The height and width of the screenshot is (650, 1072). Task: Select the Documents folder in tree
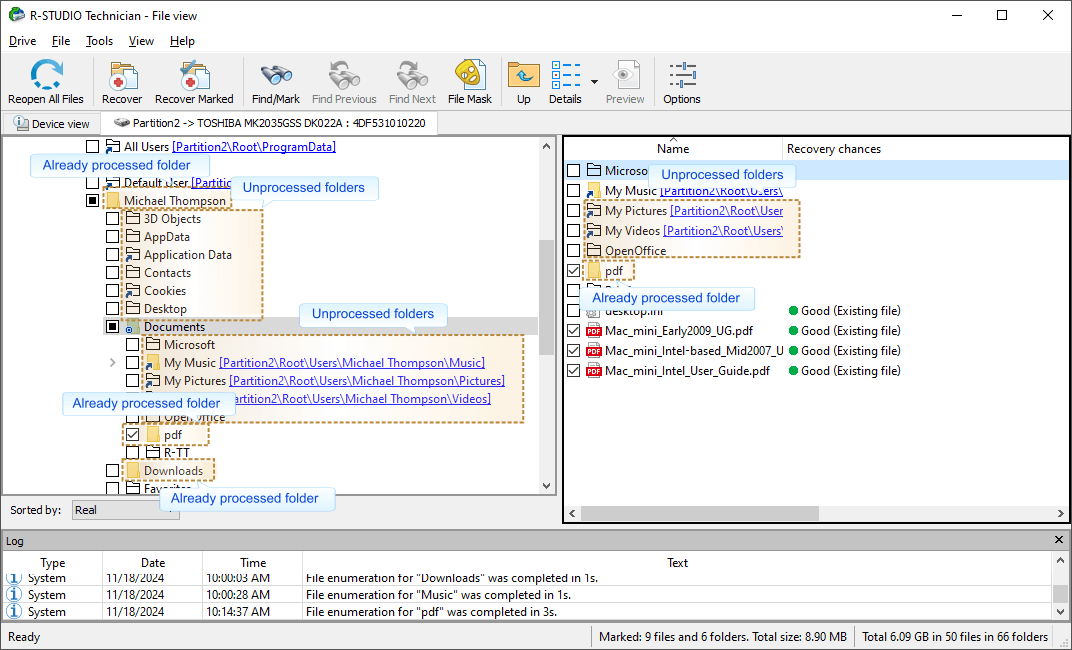174,327
